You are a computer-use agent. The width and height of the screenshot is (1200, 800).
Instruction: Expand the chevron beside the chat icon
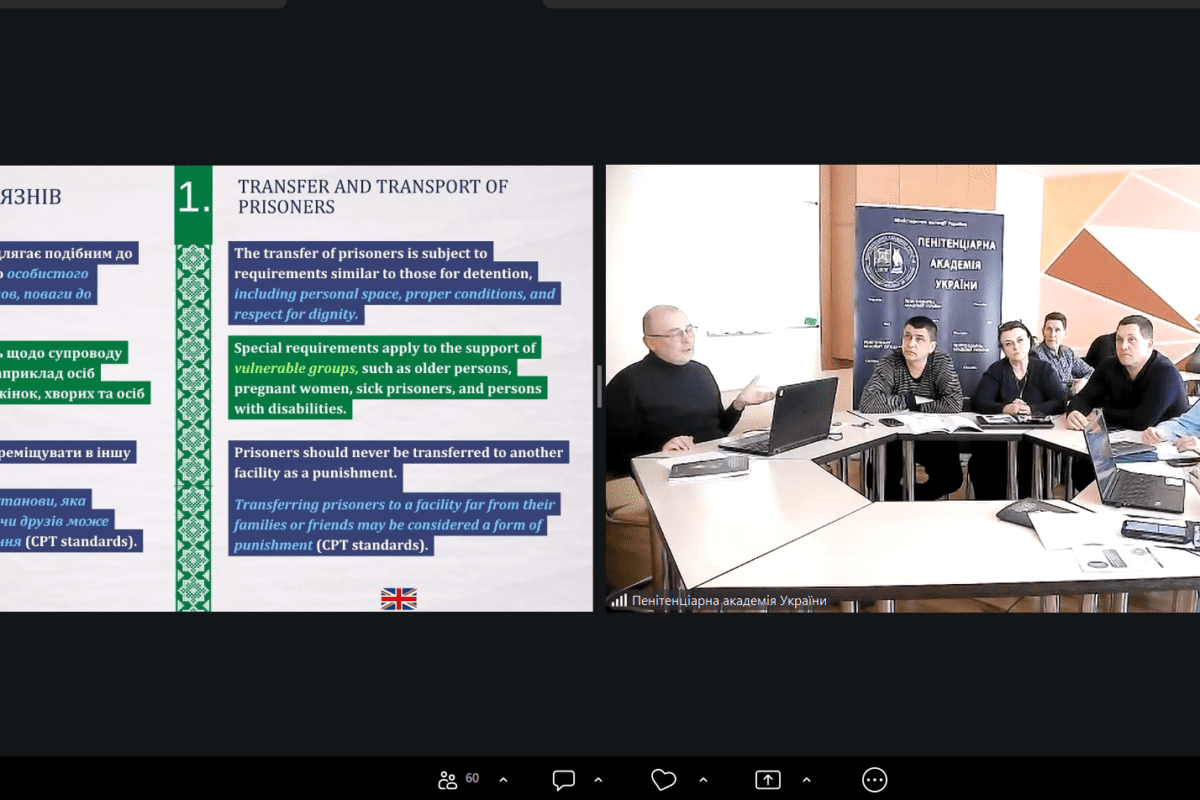[x=598, y=780]
